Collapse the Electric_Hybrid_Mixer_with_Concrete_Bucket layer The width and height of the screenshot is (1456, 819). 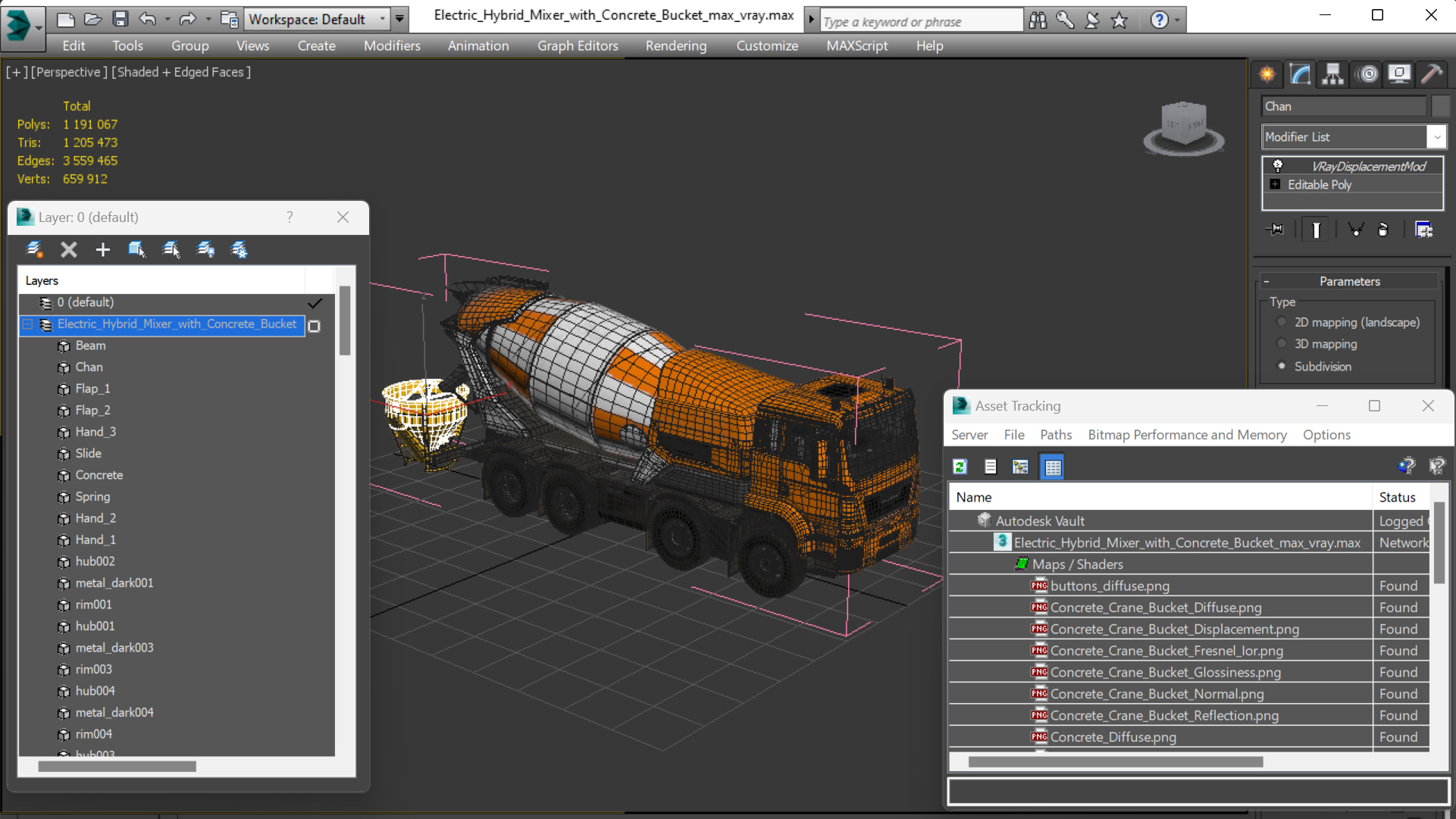(28, 324)
